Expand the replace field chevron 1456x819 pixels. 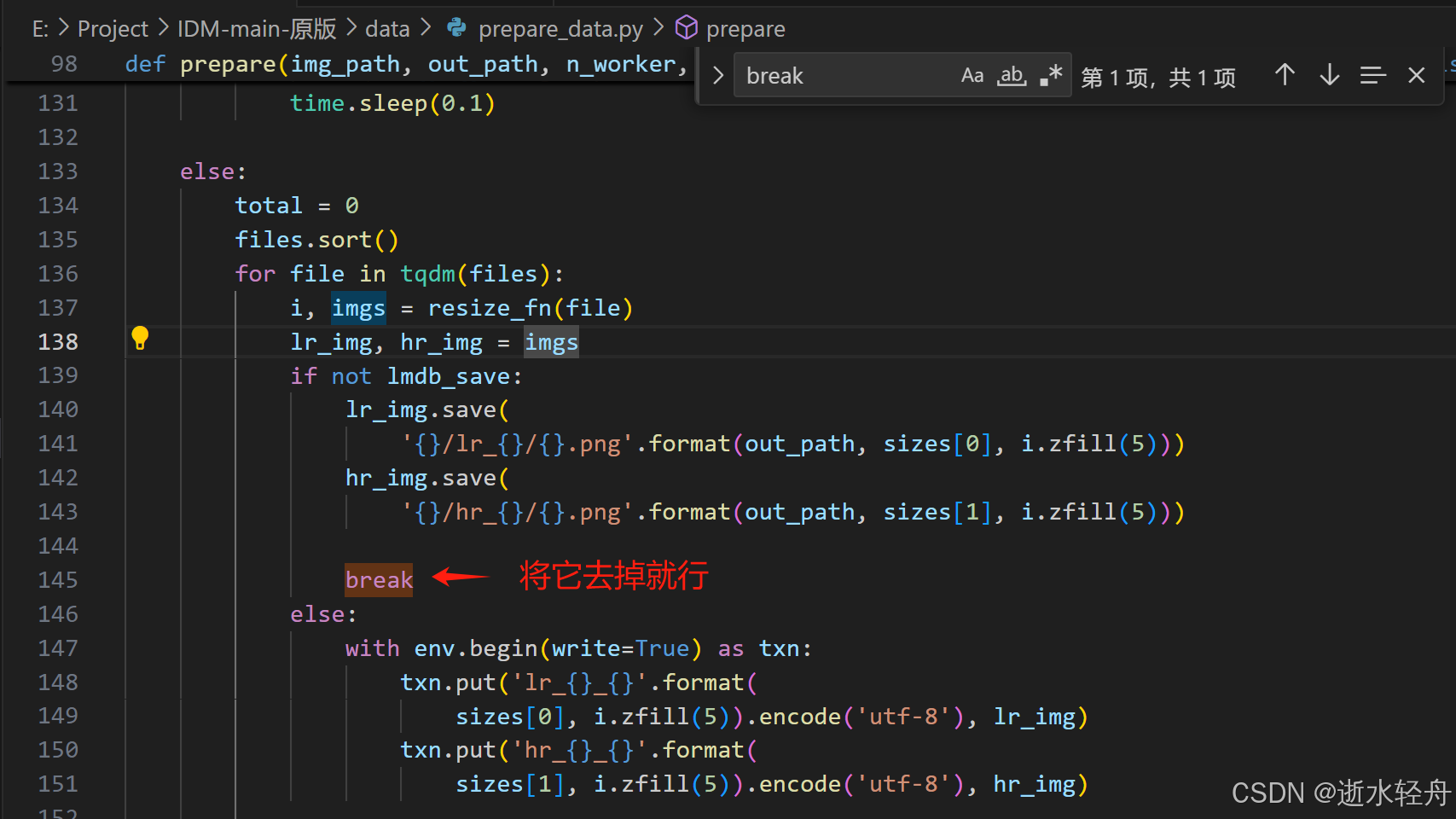pyautogui.click(x=717, y=76)
